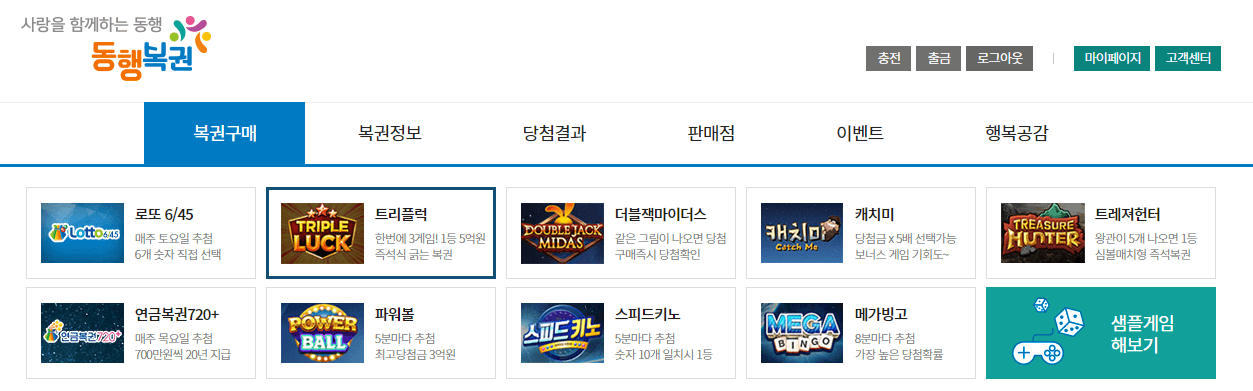The width and height of the screenshot is (1253, 391).
Task: Click the text 매주 목요일 추첨
Action: point(174,338)
